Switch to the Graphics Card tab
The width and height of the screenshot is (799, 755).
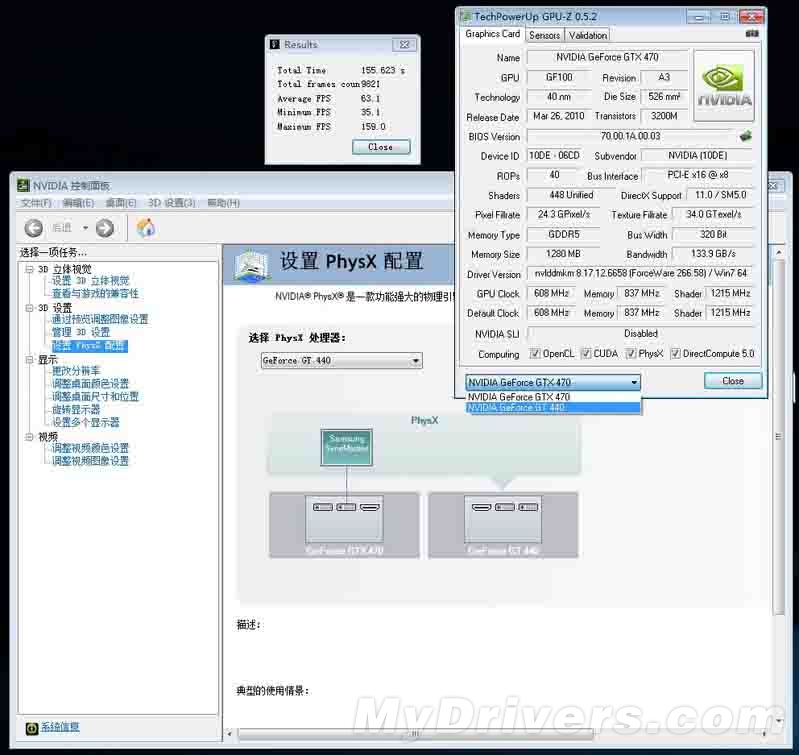tap(492, 34)
